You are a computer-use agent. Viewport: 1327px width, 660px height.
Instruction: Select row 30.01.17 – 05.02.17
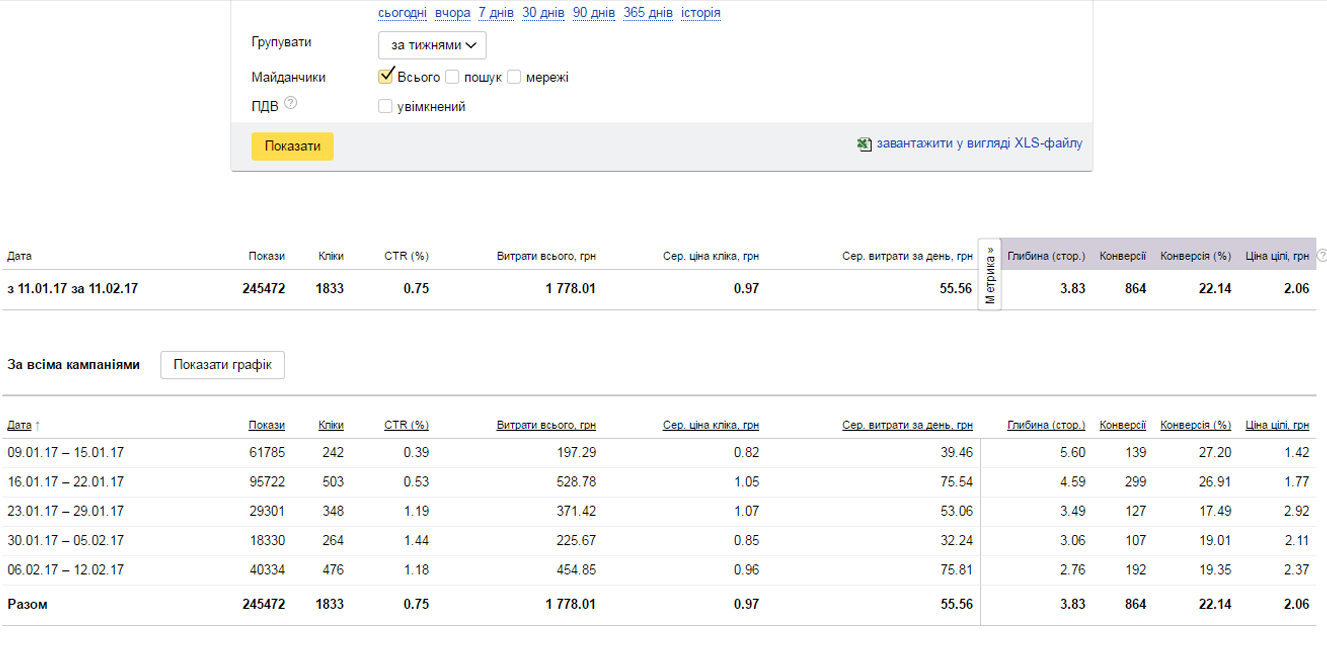pos(659,541)
